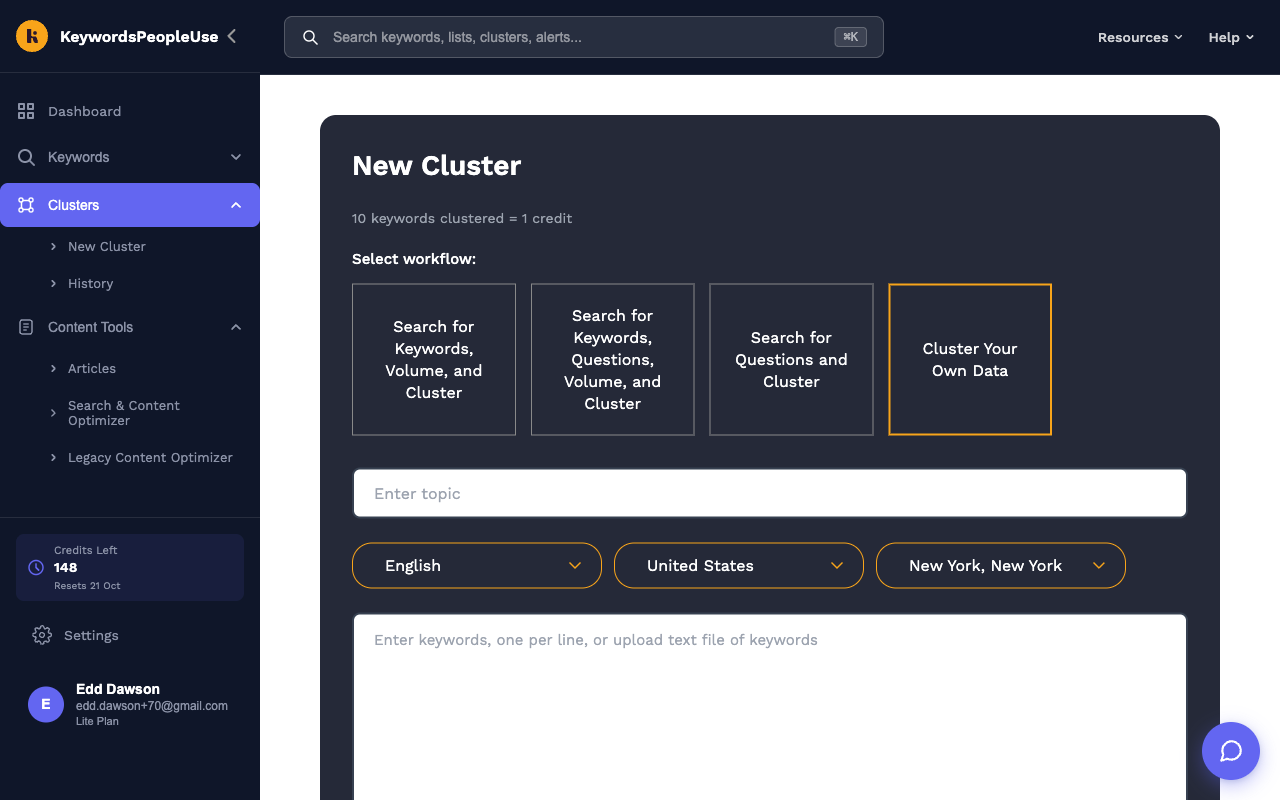The image size is (1280, 800).
Task: Open Search & Content Optimizer
Action: (x=124, y=413)
